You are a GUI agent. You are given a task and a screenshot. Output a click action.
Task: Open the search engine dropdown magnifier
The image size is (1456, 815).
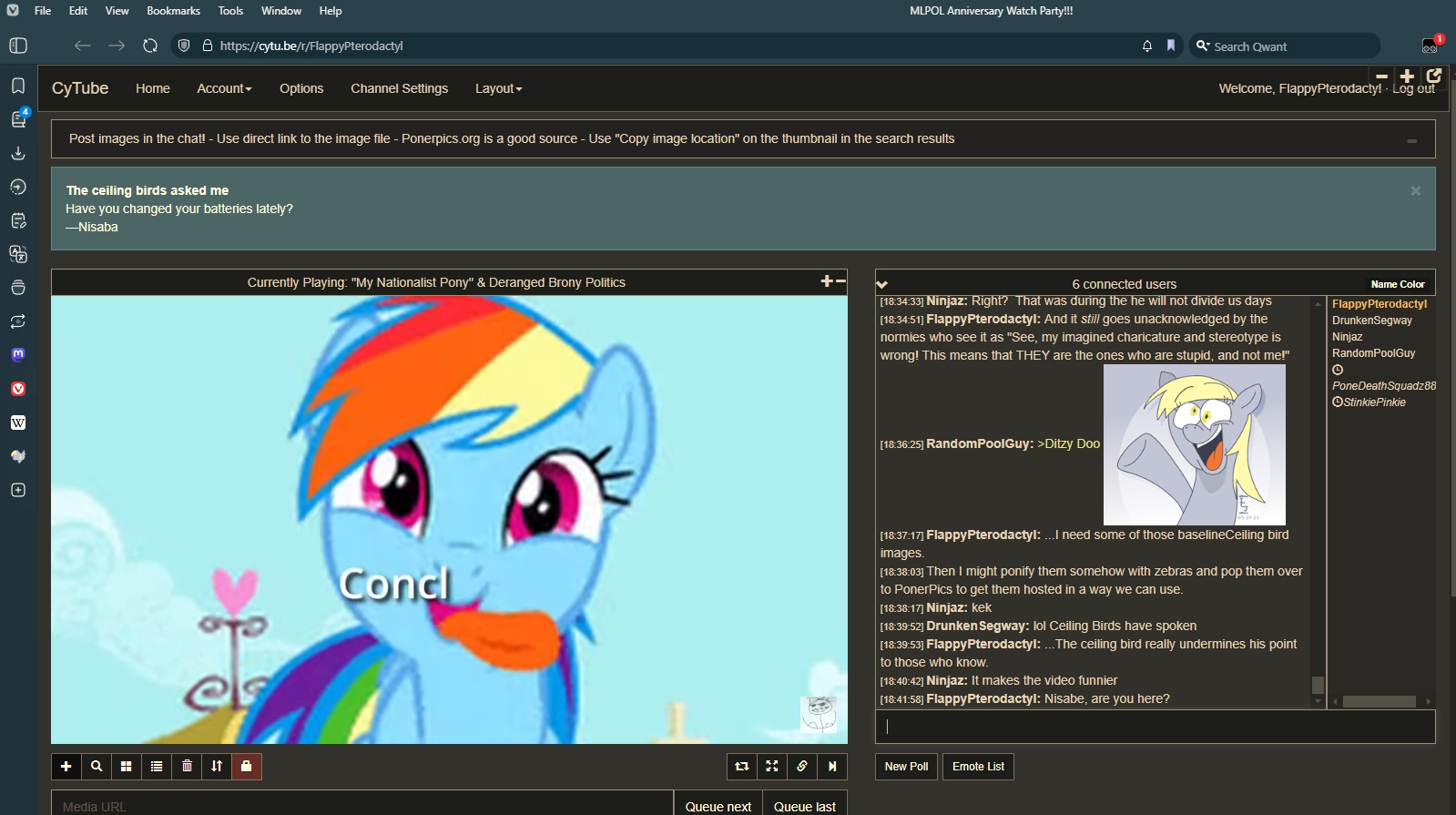point(1203,46)
